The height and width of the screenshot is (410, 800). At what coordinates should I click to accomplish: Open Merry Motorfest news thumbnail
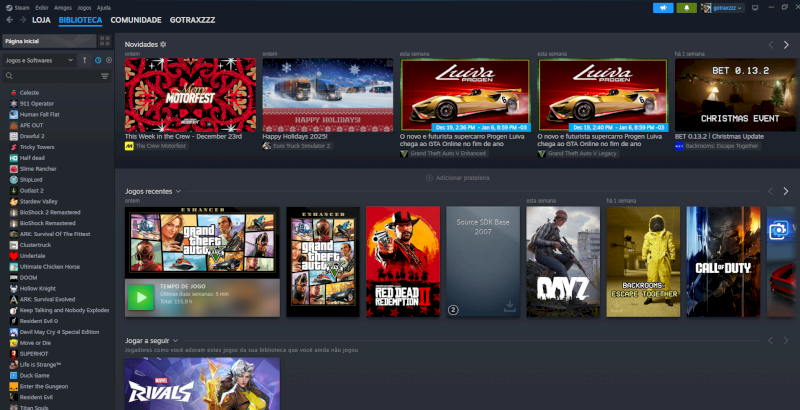(x=190, y=95)
